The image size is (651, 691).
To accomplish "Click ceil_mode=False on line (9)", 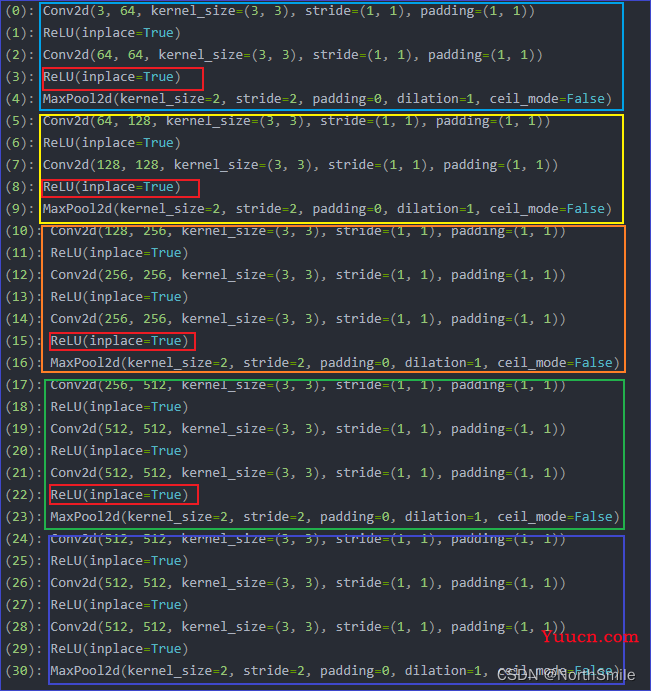I will point(547,209).
